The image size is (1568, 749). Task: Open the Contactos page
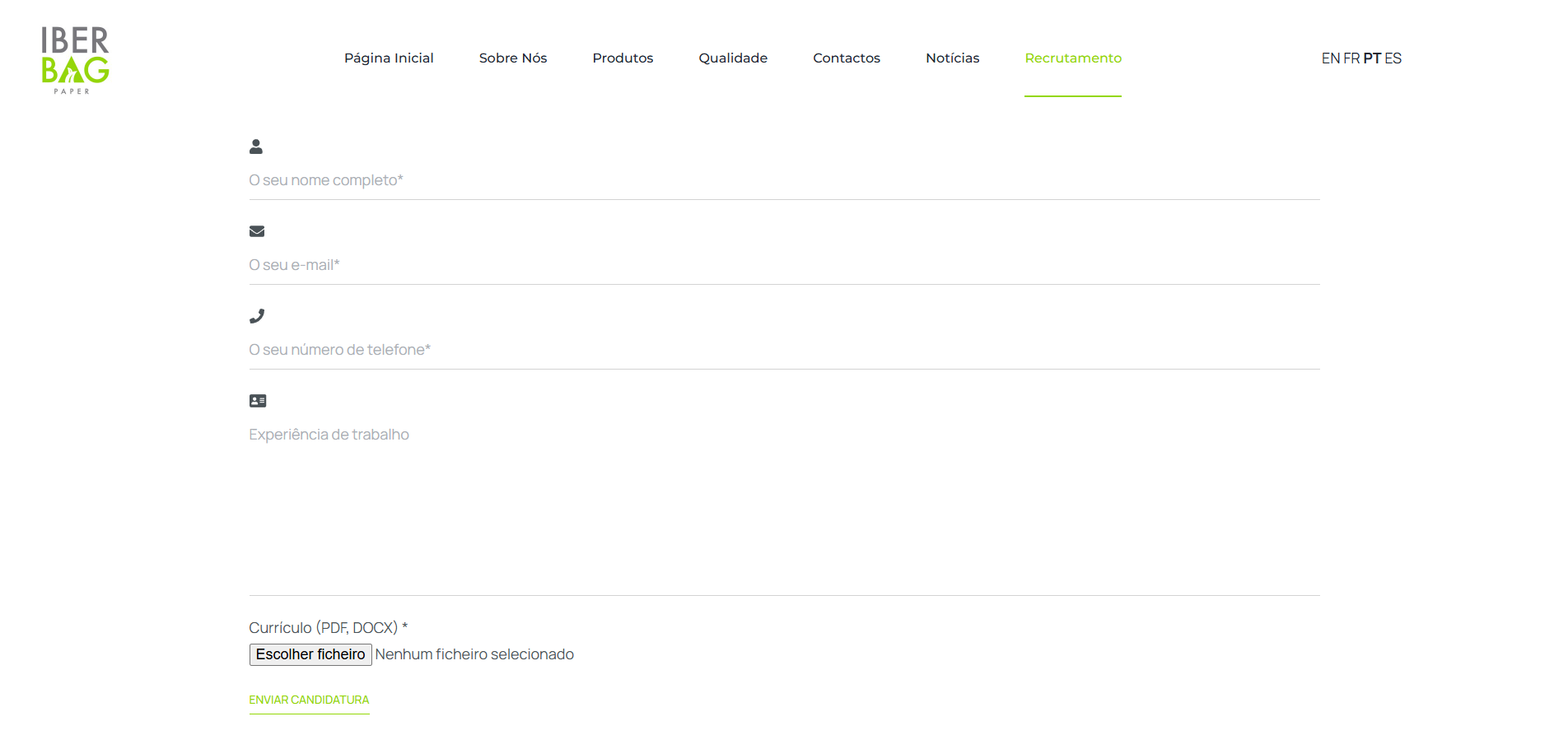pos(847,58)
